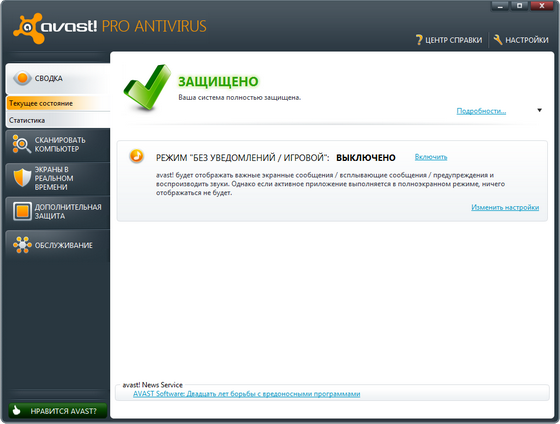Click the orange shield real-time icon
This screenshot has height=424, width=560.
[22, 178]
